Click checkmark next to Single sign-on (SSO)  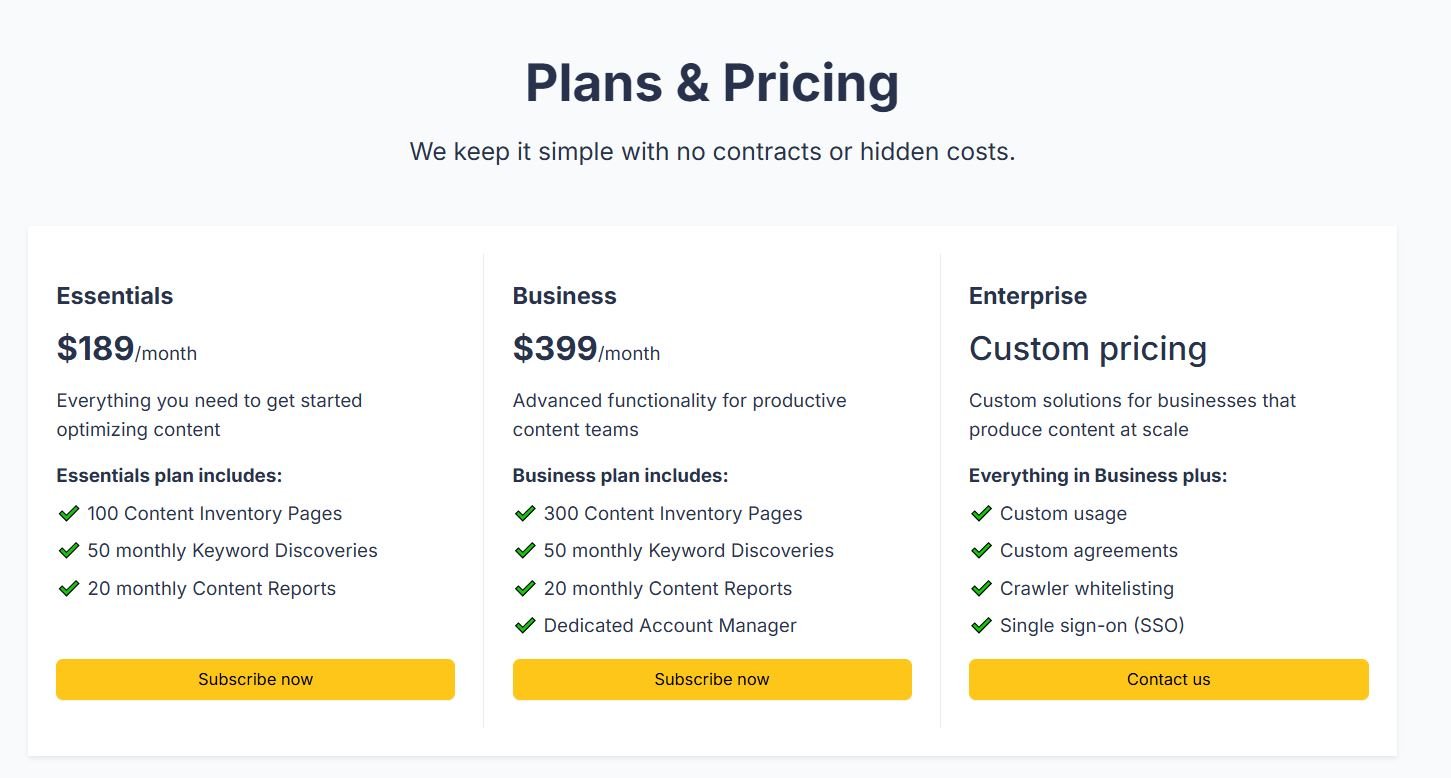pyautogui.click(x=981, y=626)
